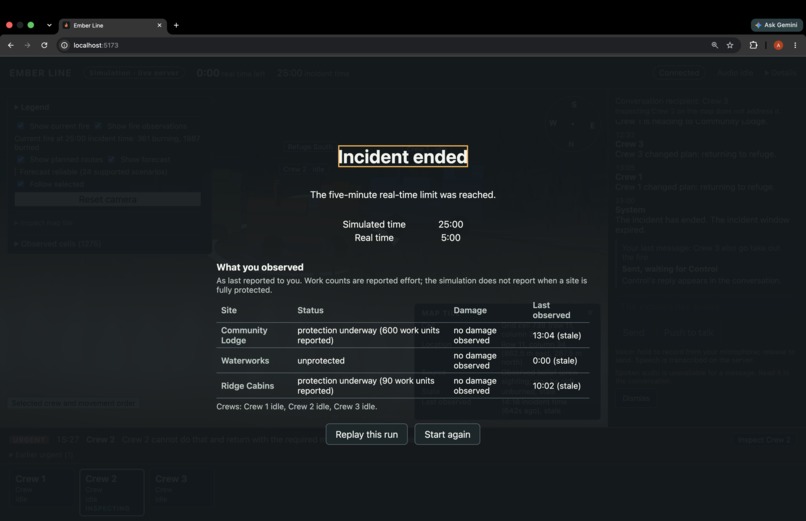Screen dimensions: 806x521
Task: Go back in browser history
Action: pyautogui.click(x=11, y=45)
